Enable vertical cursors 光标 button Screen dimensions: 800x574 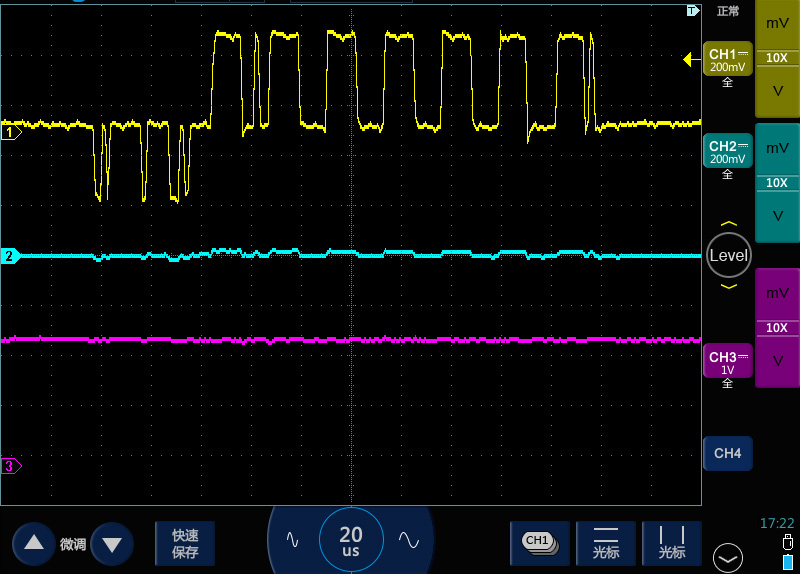click(671, 543)
